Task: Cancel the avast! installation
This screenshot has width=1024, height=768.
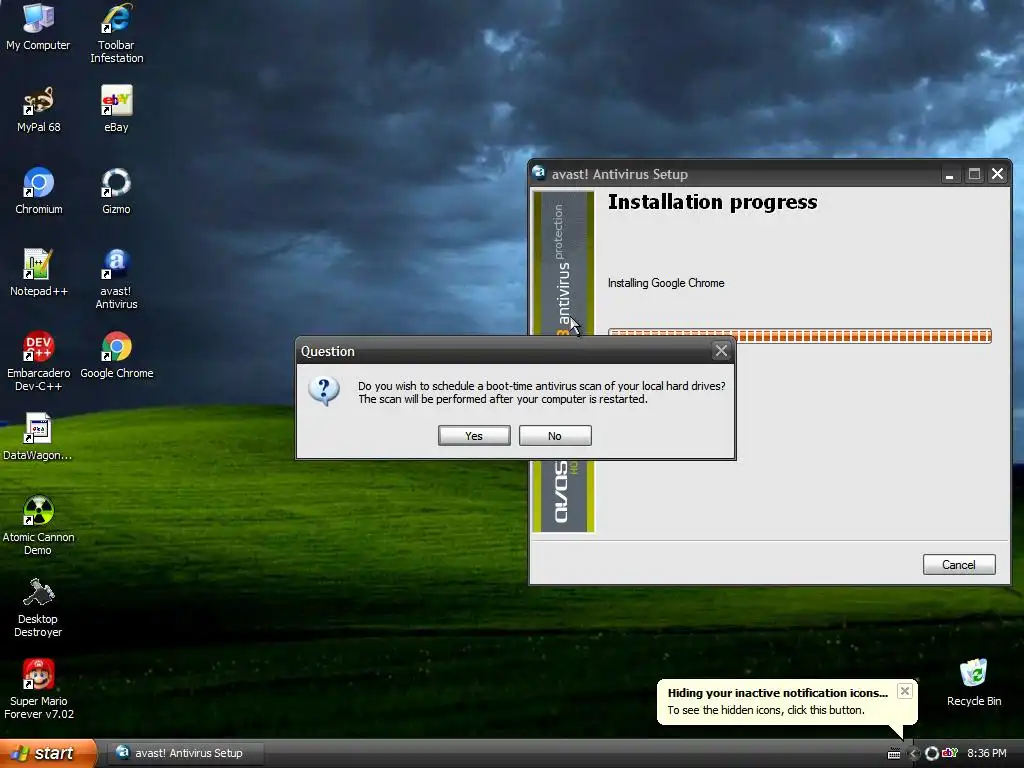Action: pyautogui.click(x=959, y=565)
